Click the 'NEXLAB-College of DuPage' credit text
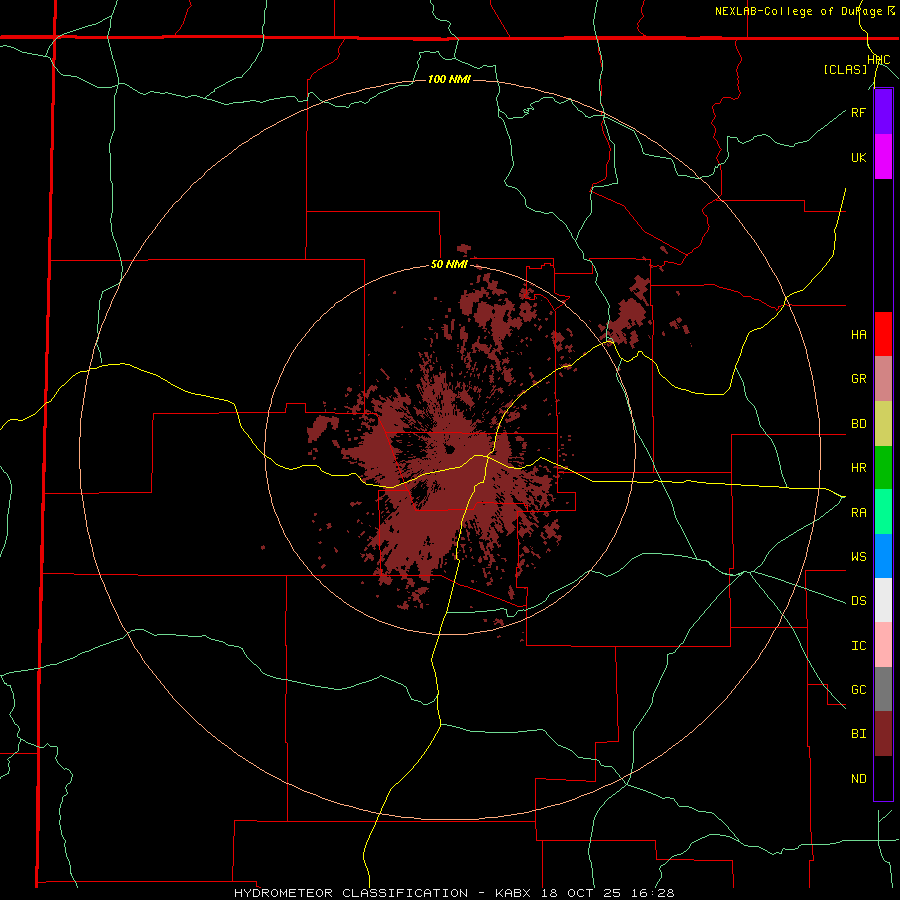Image resolution: width=900 pixels, height=900 pixels. click(x=798, y=11)
